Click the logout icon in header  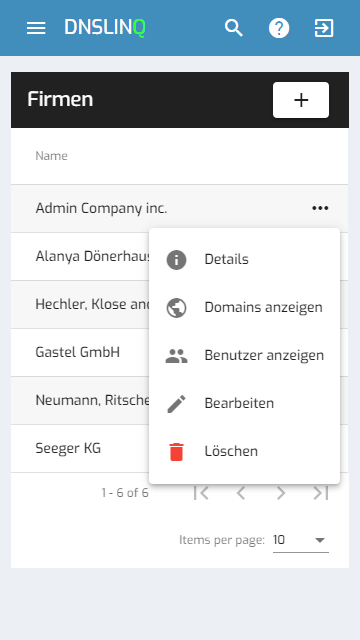point(324,28)
